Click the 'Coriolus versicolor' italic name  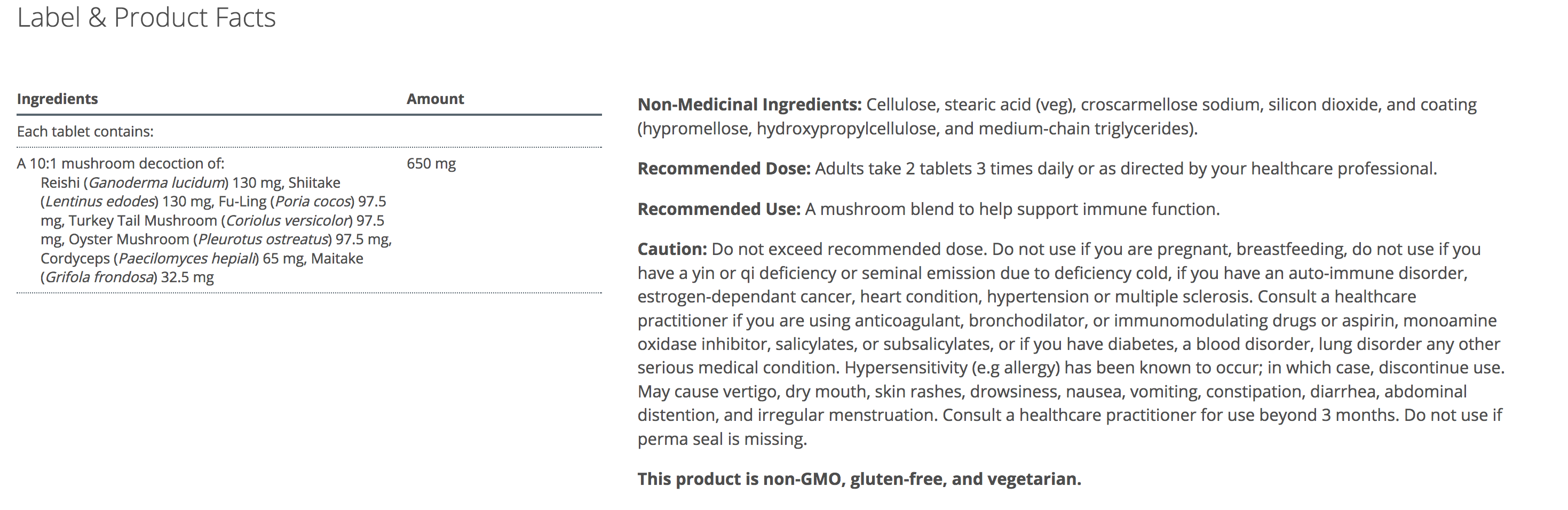289,220
